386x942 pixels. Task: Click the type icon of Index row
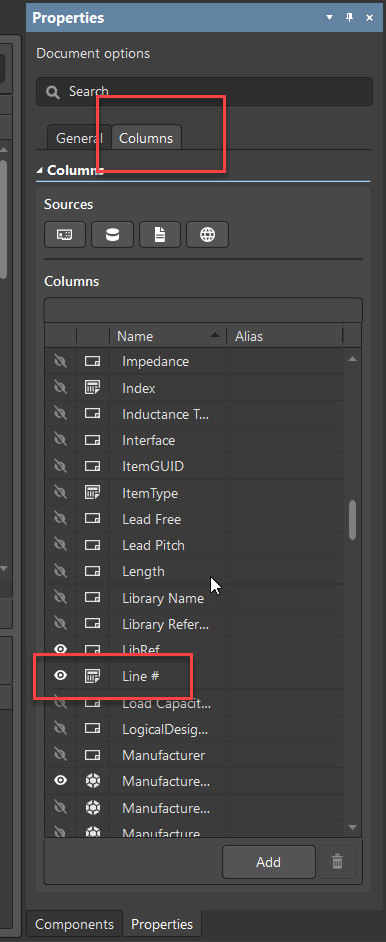tap(92, 388)
